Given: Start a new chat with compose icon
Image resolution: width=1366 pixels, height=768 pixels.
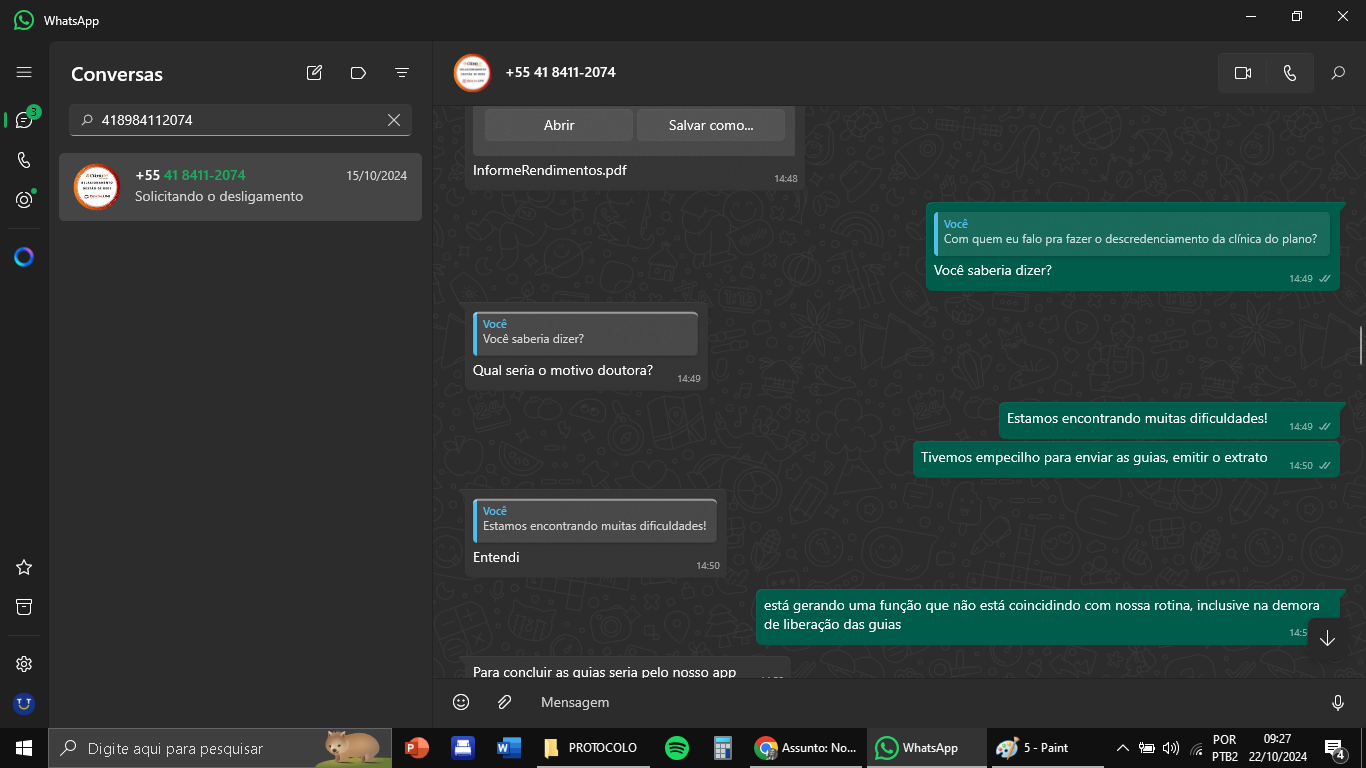Looking at the screenshot, I should tap(314, 72).
